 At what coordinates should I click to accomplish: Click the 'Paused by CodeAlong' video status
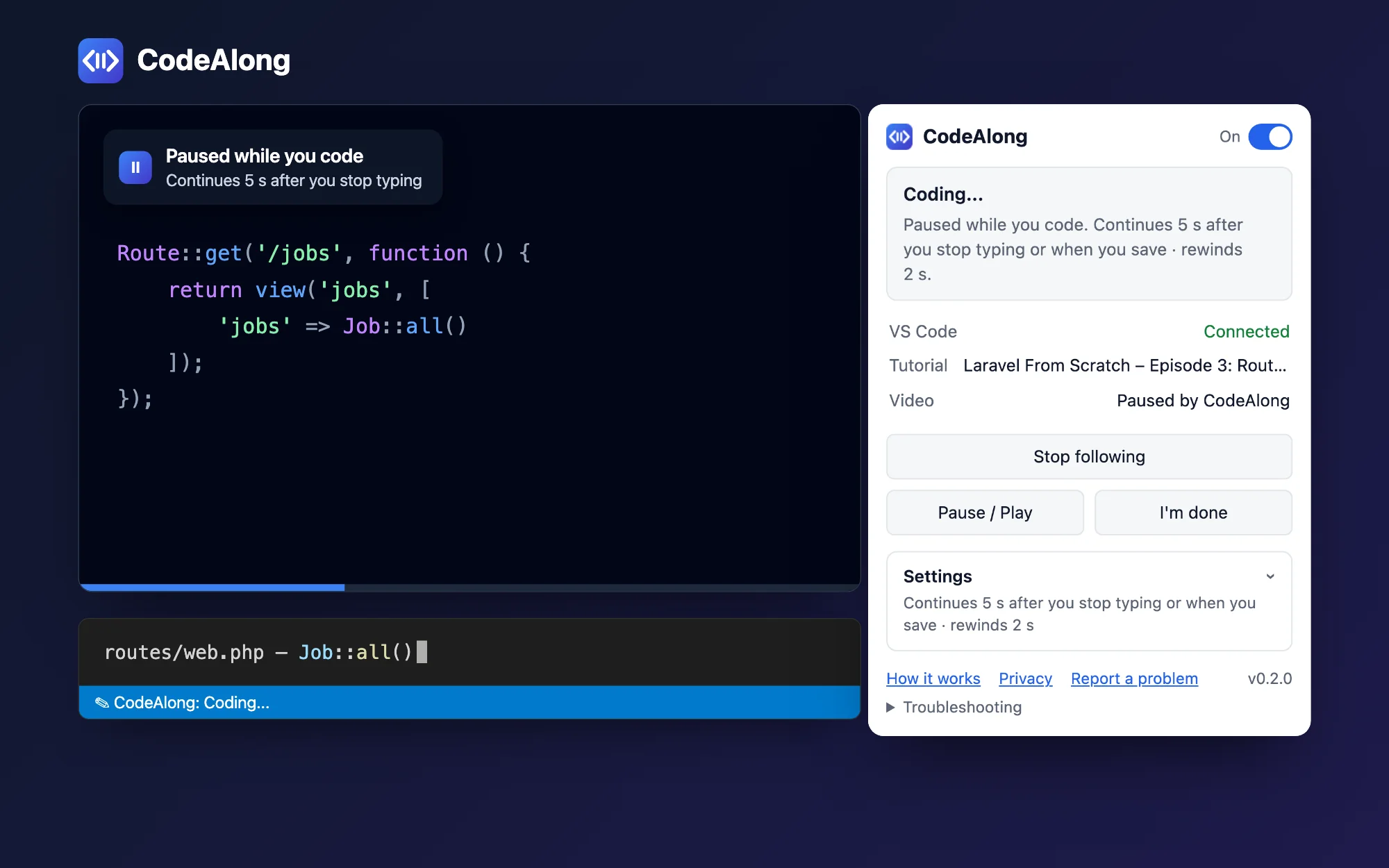pos(1203,401)
